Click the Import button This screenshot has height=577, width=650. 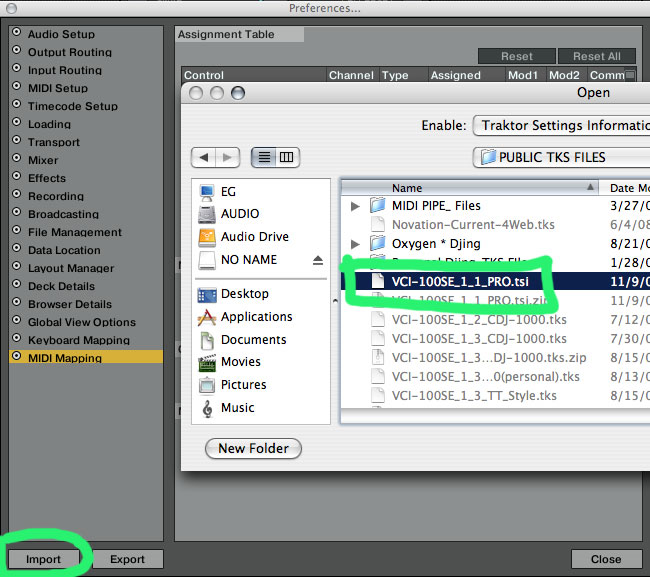43,559
